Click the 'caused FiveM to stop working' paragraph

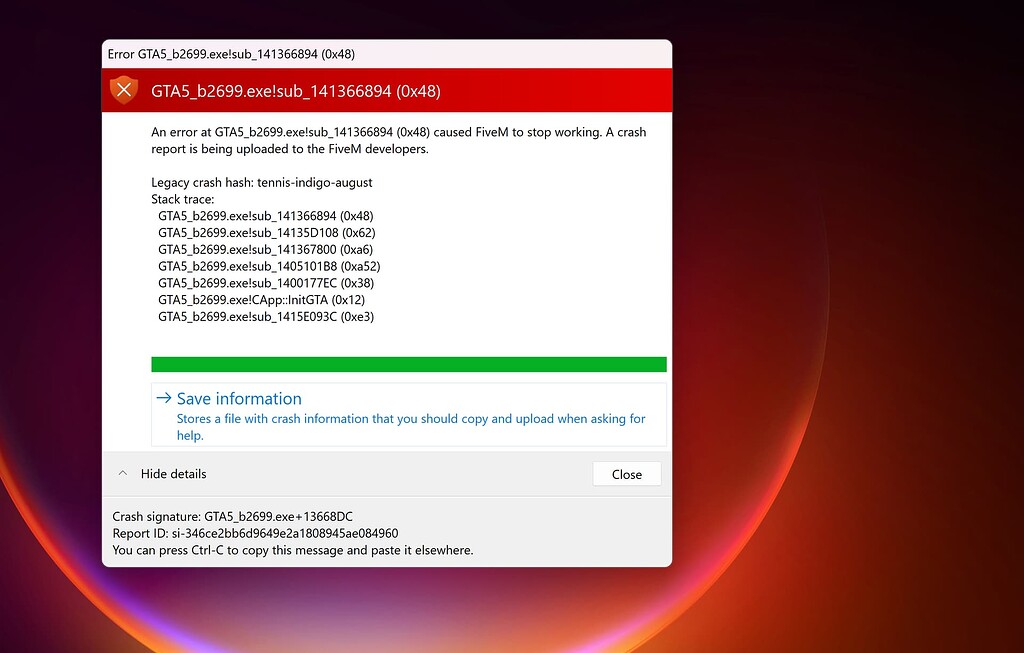coord(398,140)
